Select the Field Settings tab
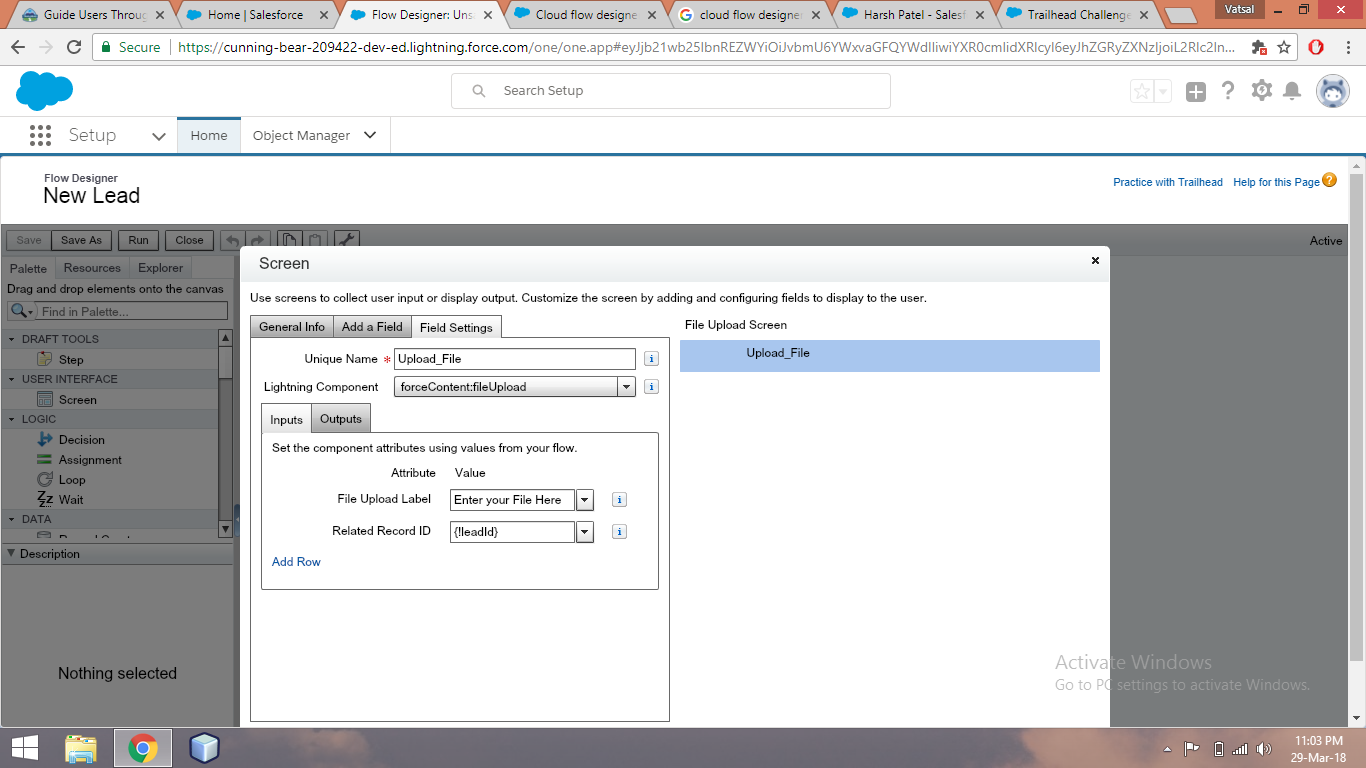Screen dimensions: 1366x768 (456, 327)
